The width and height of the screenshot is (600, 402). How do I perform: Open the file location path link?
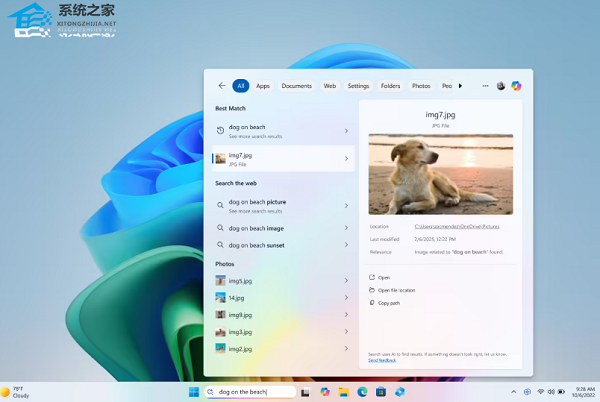pyautogui.click(x=457, y=226)
